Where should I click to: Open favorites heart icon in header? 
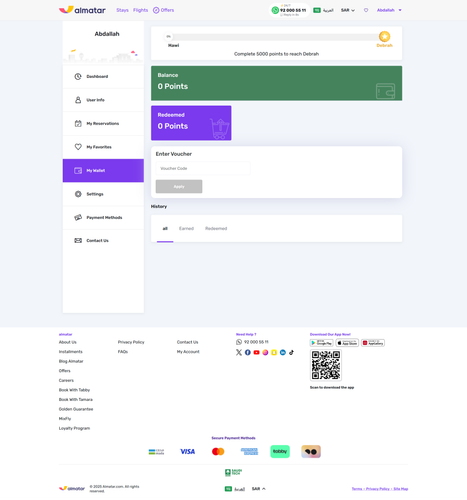tap(366, 10)
